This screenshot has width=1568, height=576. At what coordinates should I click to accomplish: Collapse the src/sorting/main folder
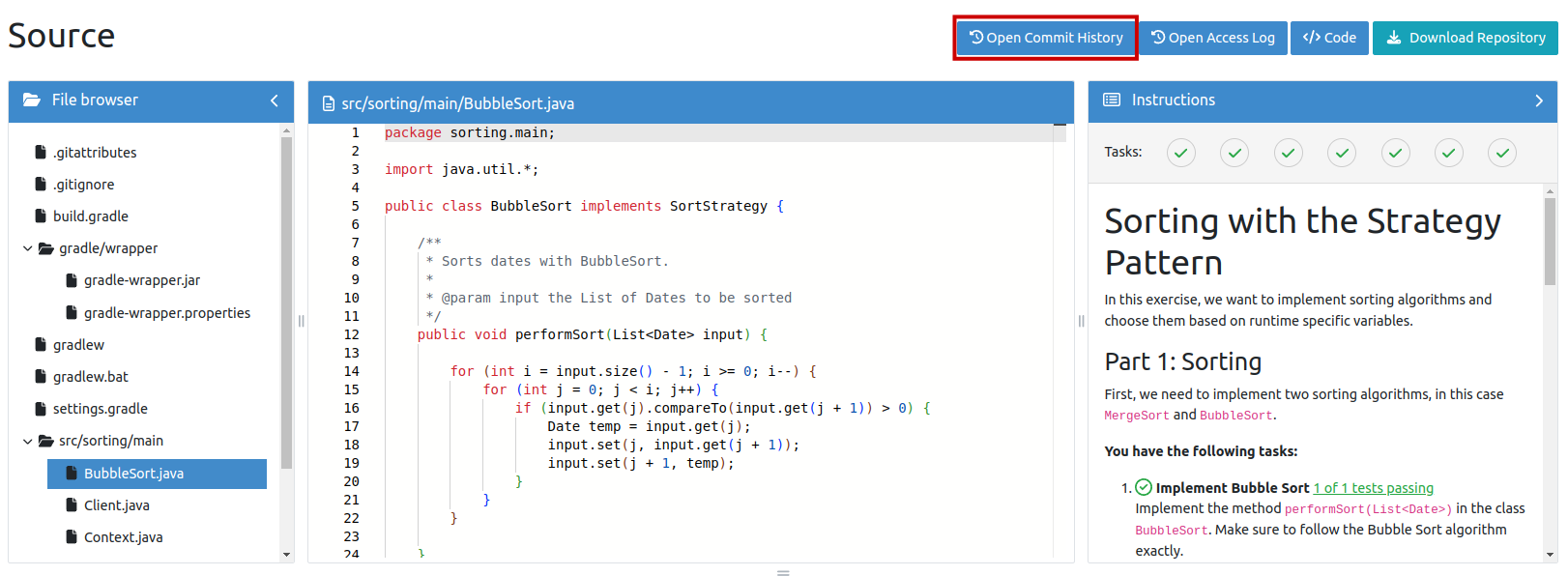(28, 441)
